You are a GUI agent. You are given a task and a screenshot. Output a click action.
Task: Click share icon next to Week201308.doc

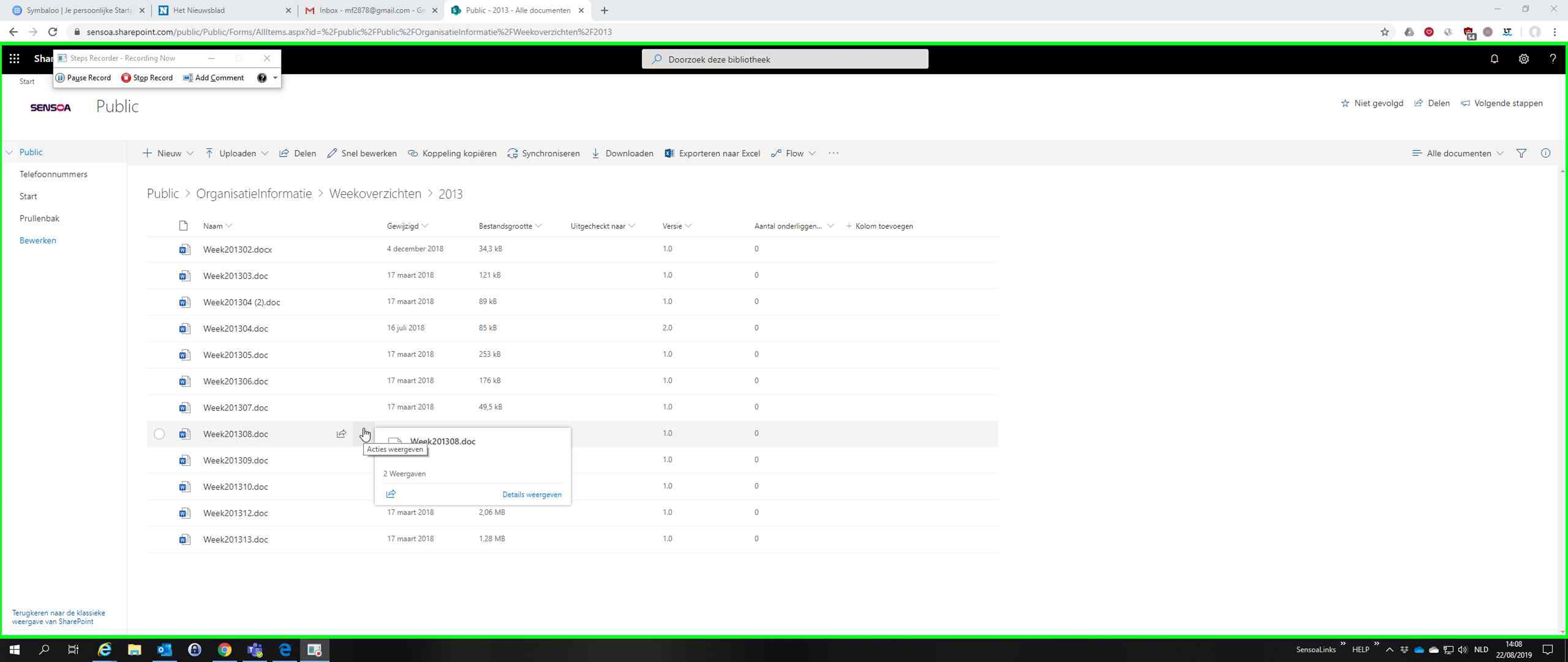point(341,434)
